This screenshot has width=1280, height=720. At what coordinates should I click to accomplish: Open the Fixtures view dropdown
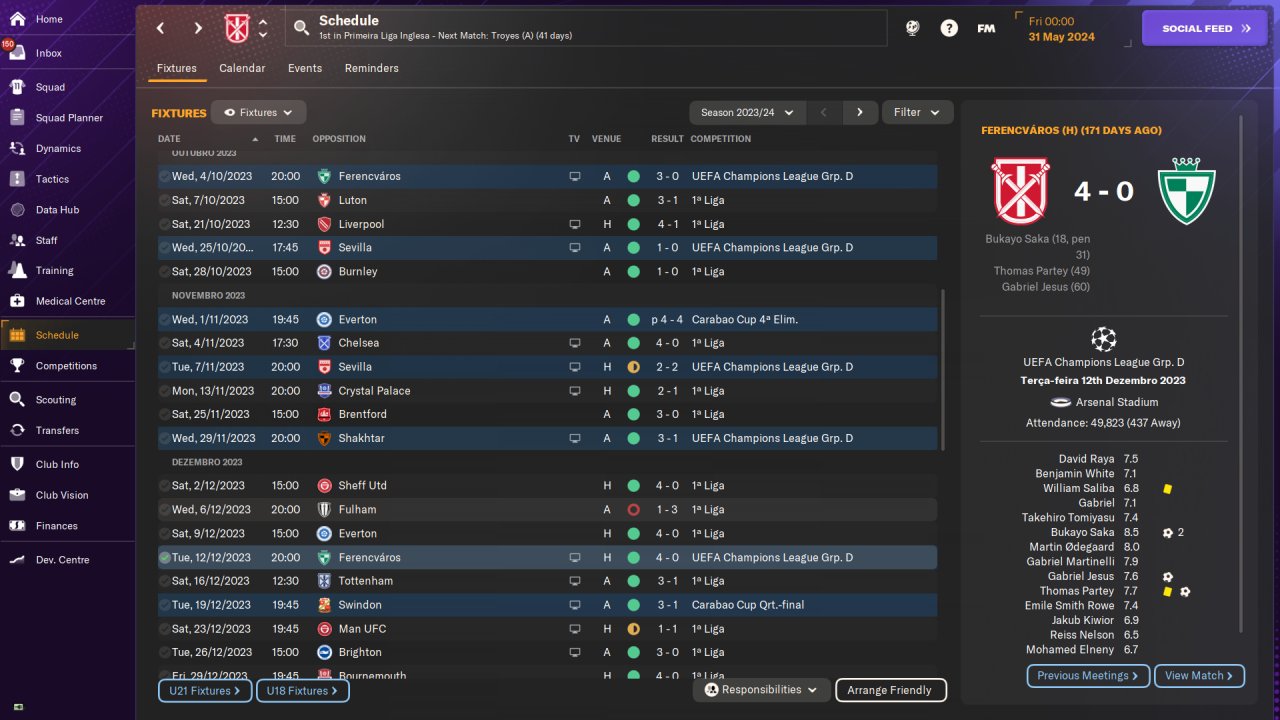pyautogui.click(x=258, y=113)
